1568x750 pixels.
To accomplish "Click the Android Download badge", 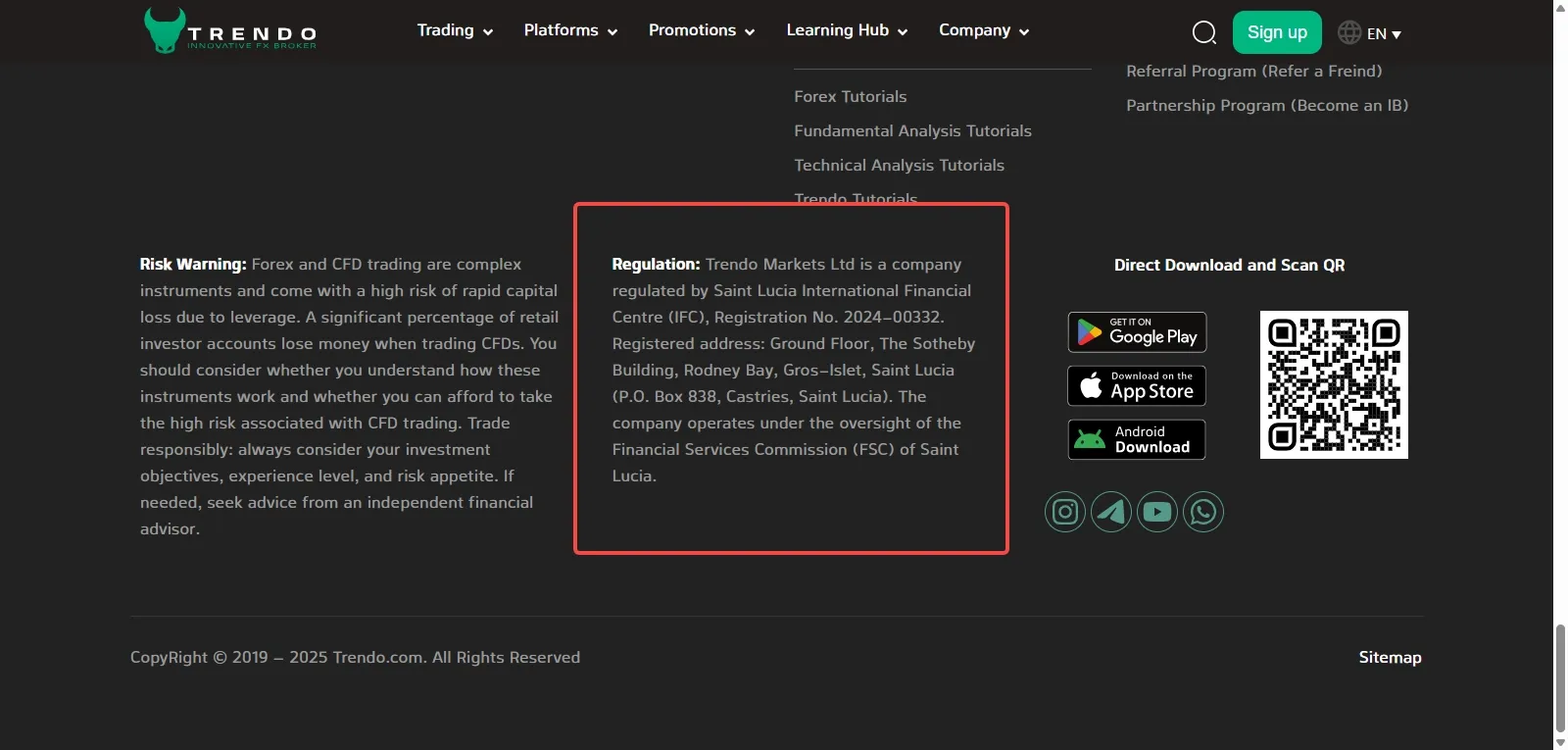I will 1137,439.
